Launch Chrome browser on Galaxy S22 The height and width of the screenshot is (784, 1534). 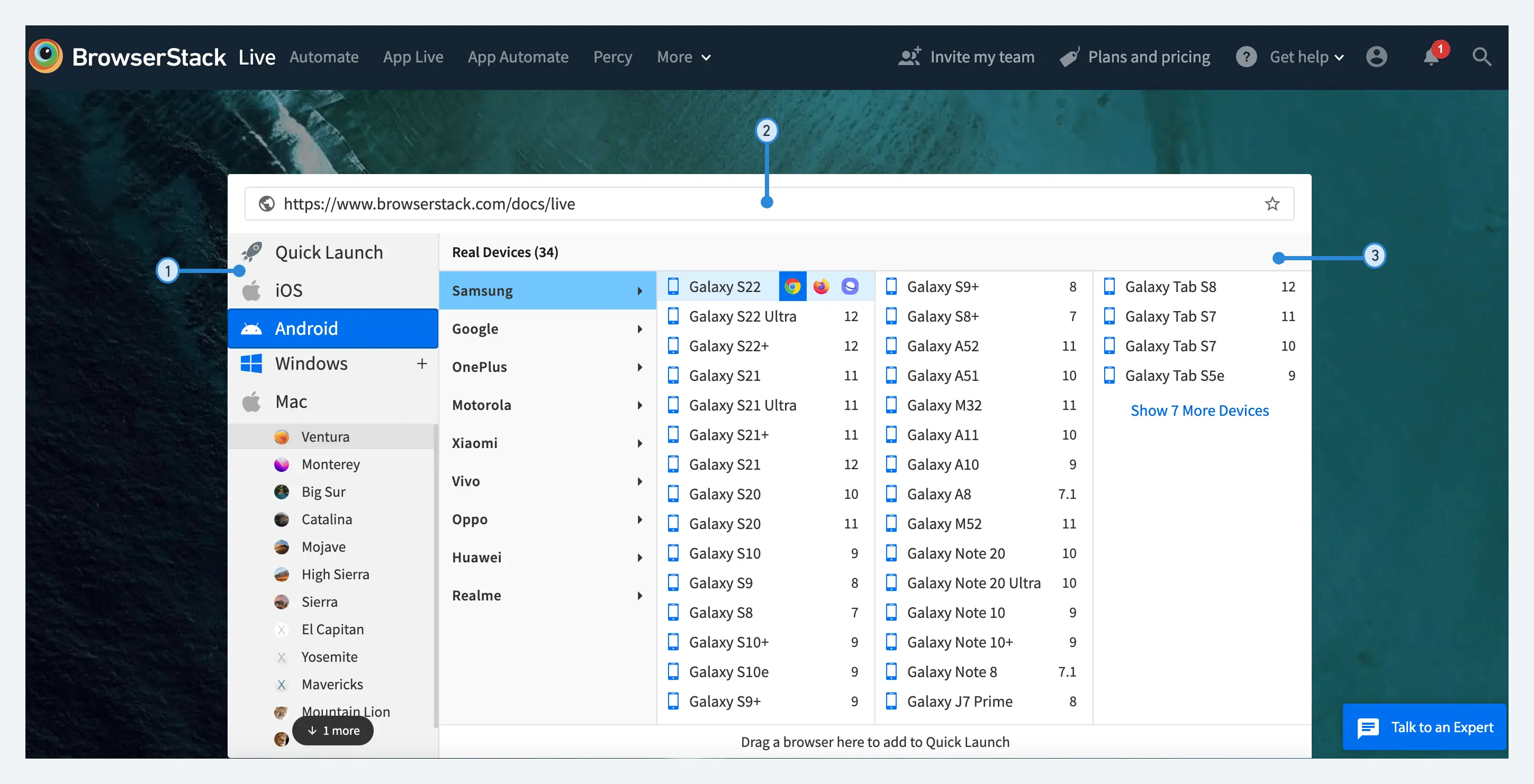pos(792,286)
